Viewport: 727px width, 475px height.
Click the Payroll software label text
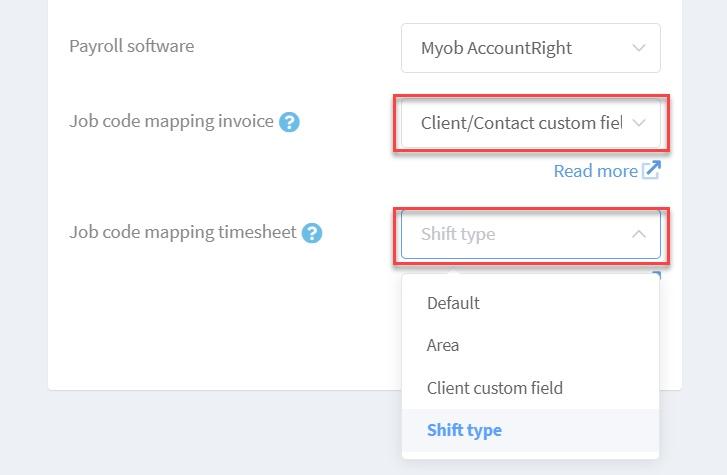[x=132, y=46]
